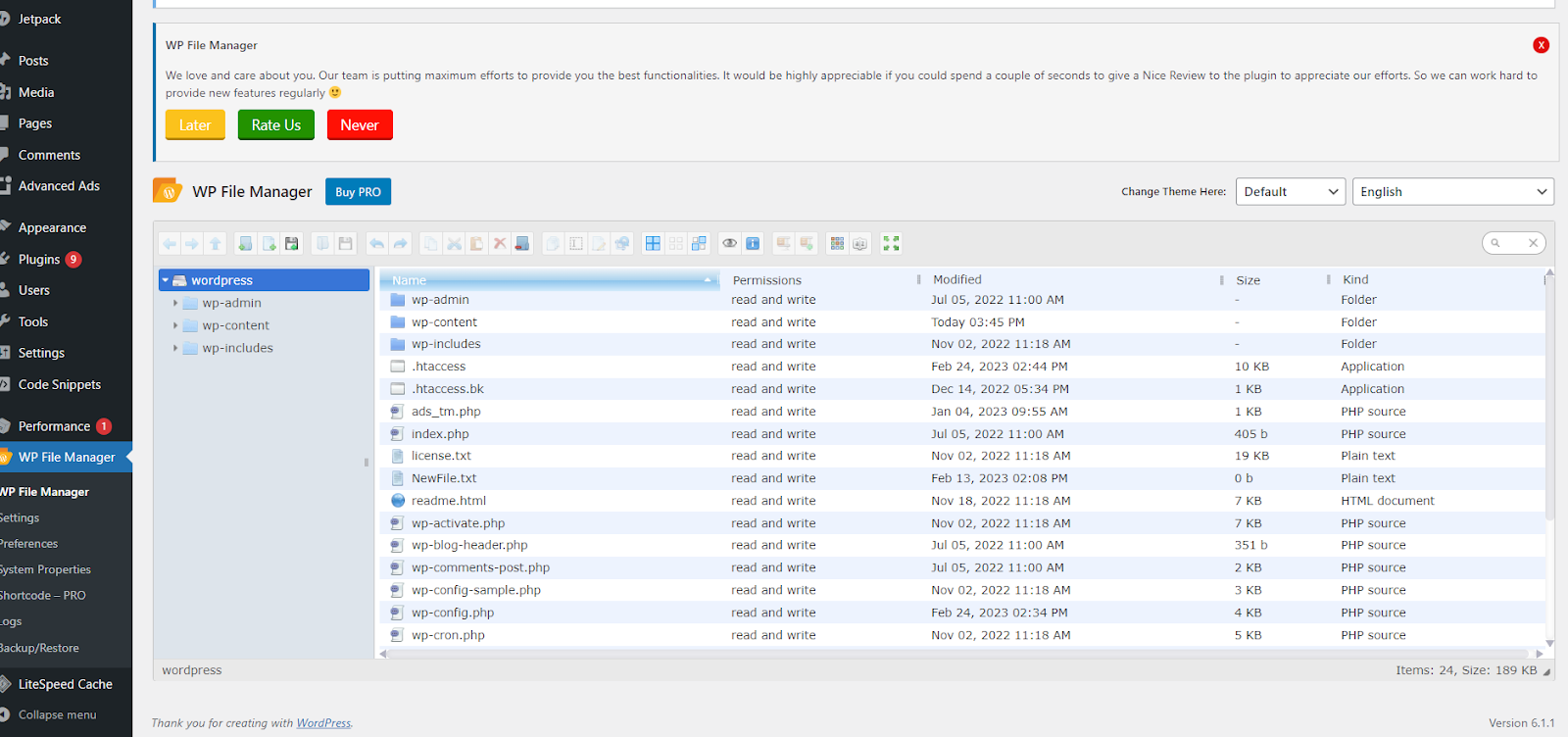The image size is (1568, 737).
Task: Expand the wp-content folder in tree
Action: pos(175,325)
